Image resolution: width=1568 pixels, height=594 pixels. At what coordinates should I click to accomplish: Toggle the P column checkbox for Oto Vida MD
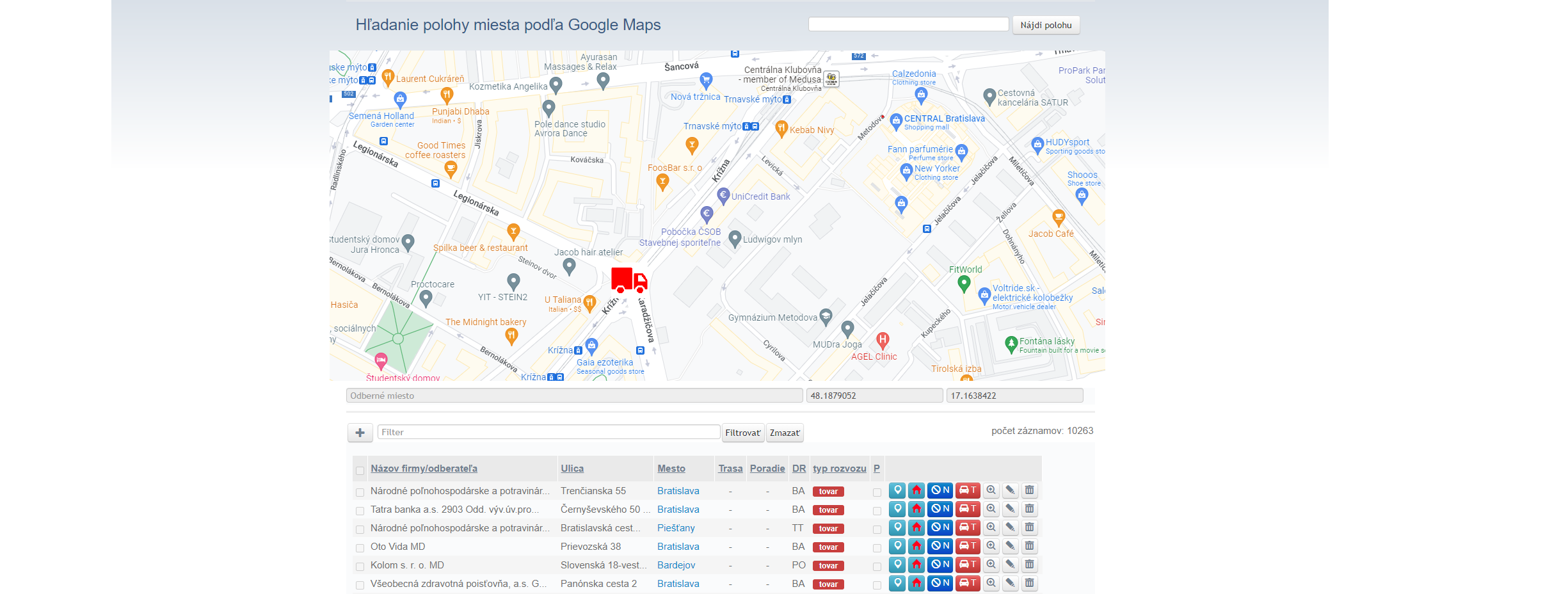tap(877, 548)
